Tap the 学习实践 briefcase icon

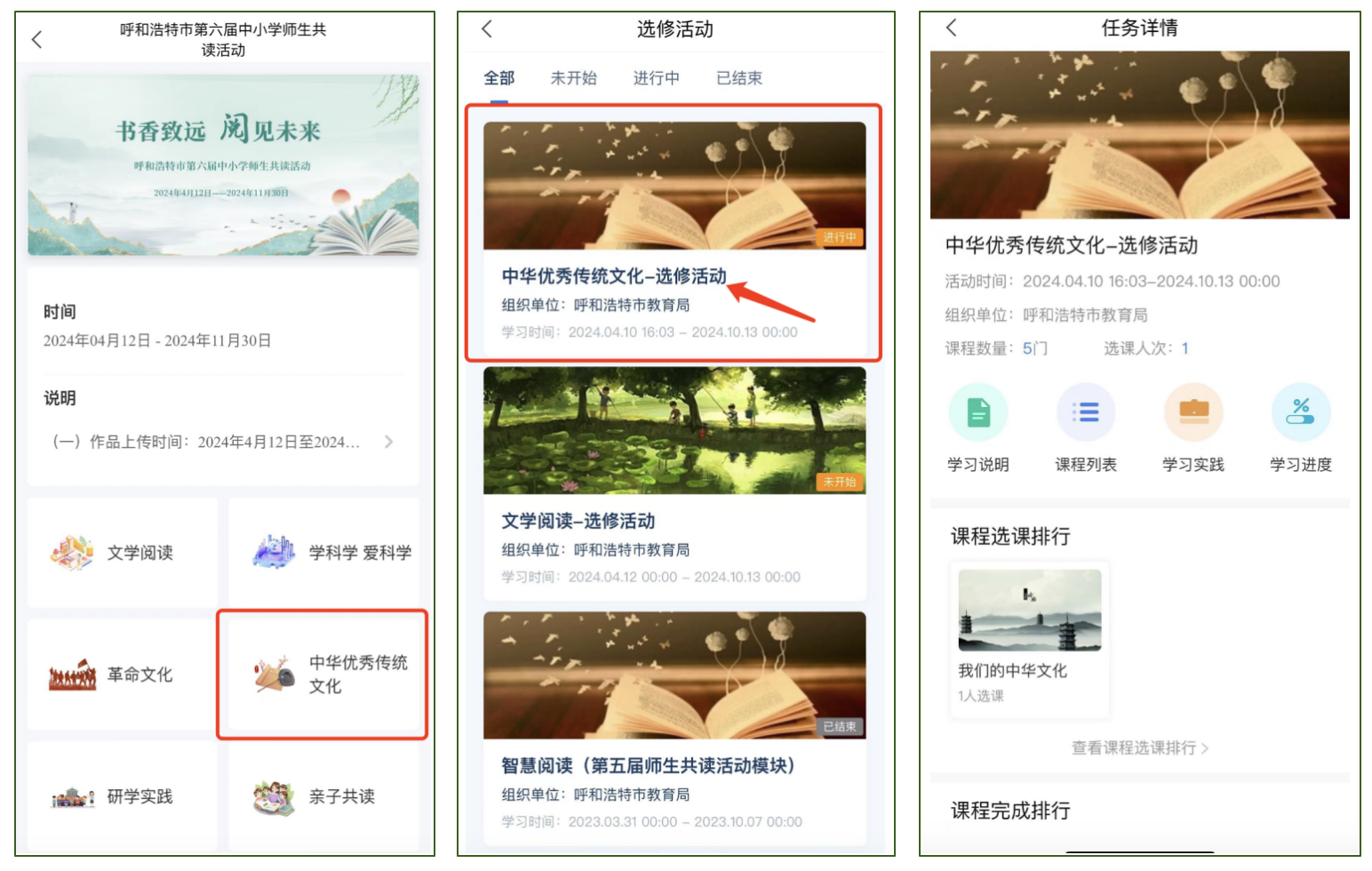1193,412
